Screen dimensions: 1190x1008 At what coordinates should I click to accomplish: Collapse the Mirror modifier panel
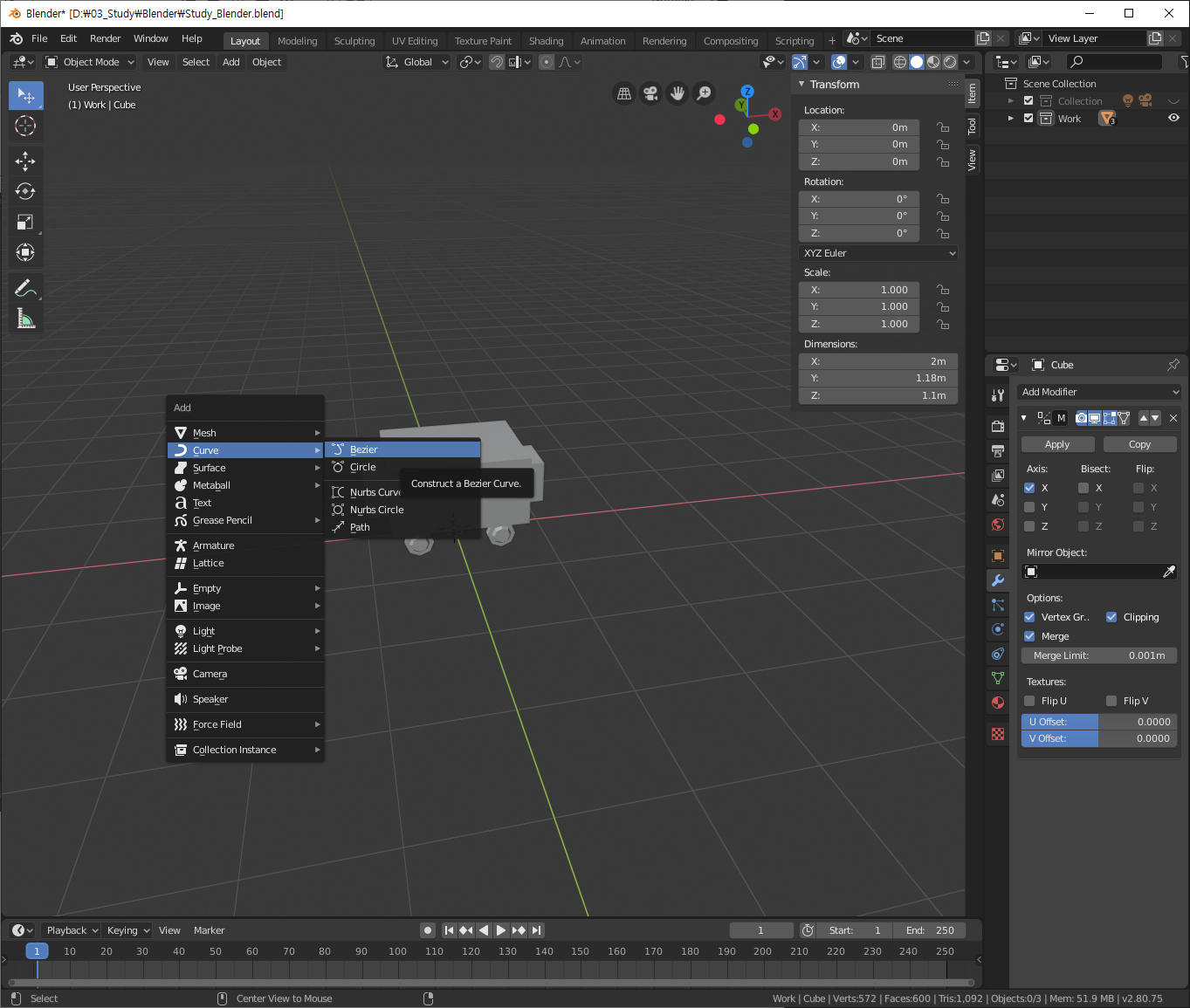1024,418
